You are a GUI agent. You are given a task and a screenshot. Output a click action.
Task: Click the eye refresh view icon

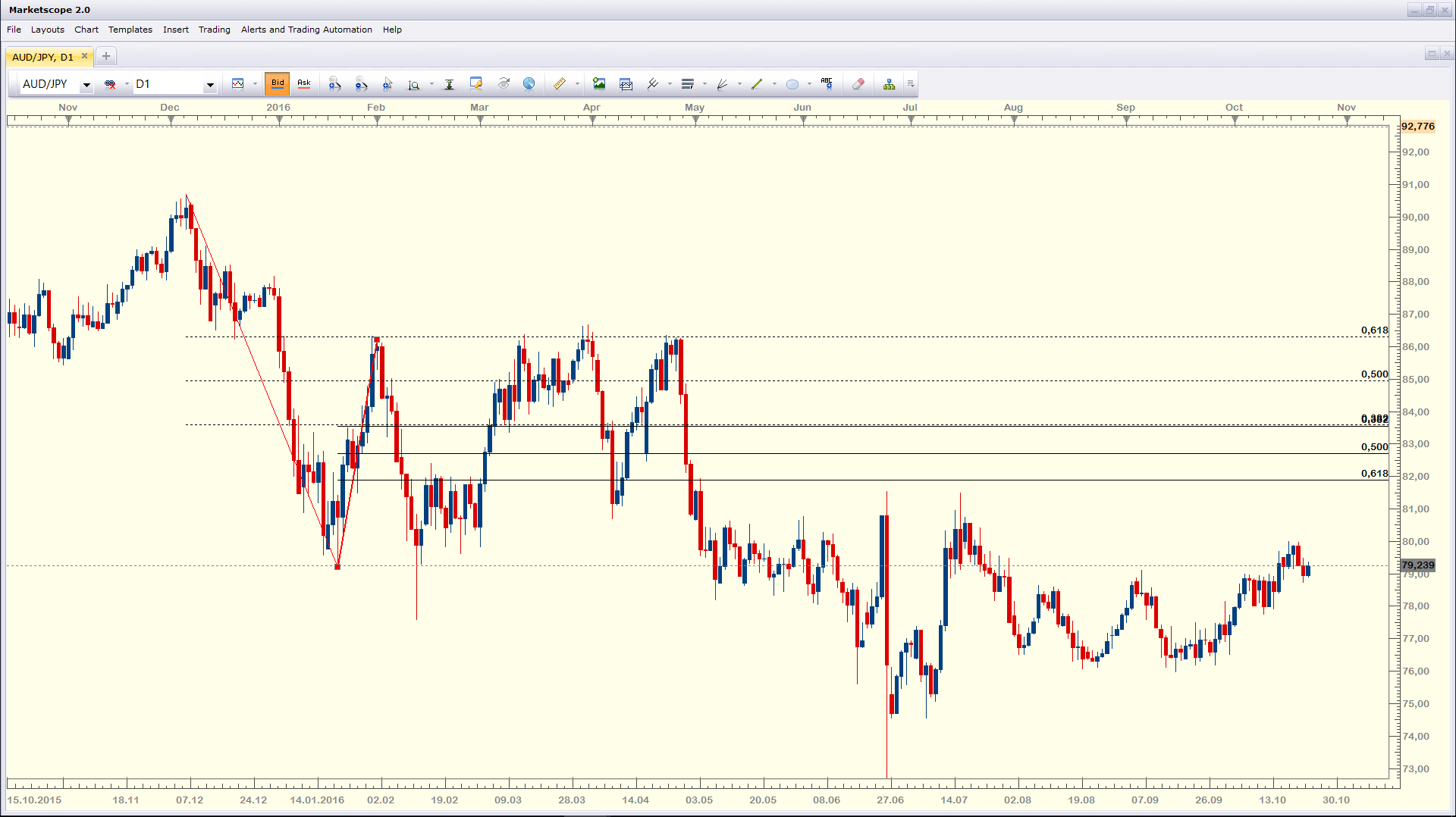504,84
